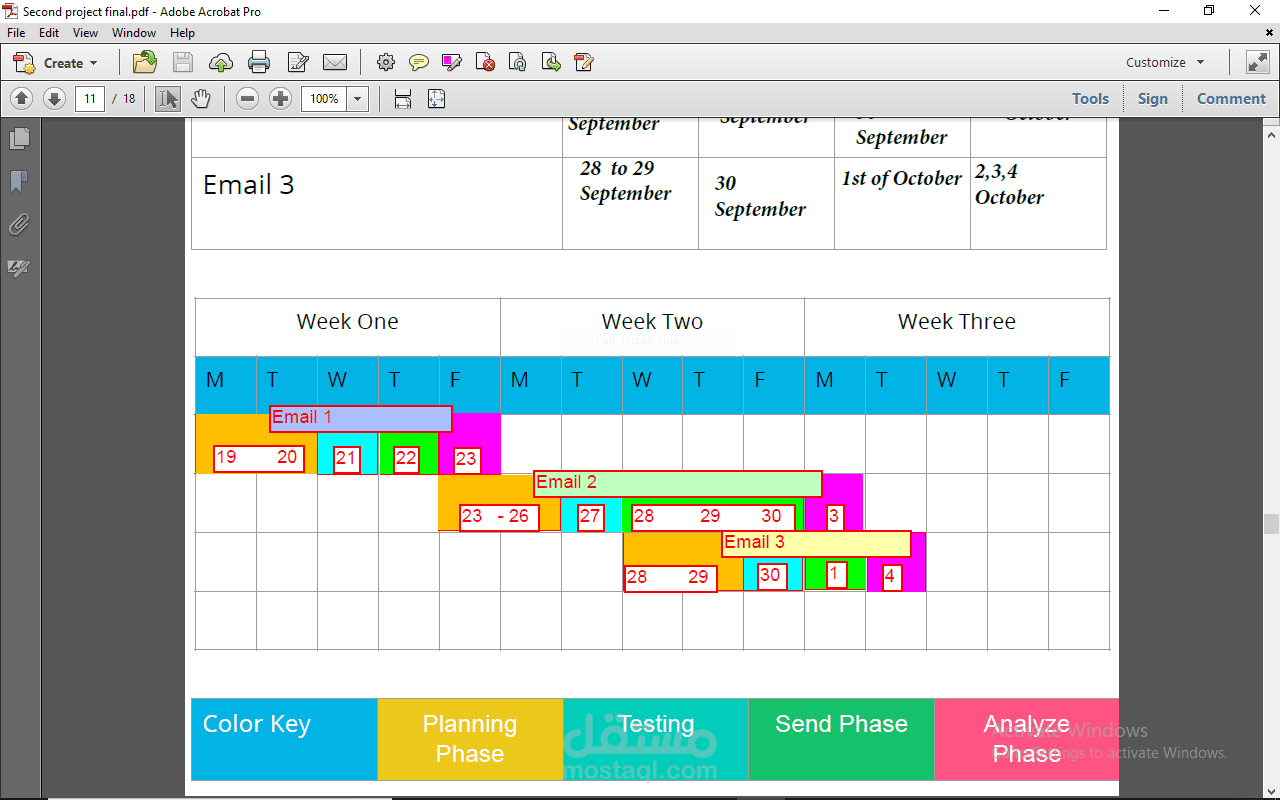1280x800 pixels.
Task: Click the 'Planning Phase' legend cell
Action: (470, 739)
